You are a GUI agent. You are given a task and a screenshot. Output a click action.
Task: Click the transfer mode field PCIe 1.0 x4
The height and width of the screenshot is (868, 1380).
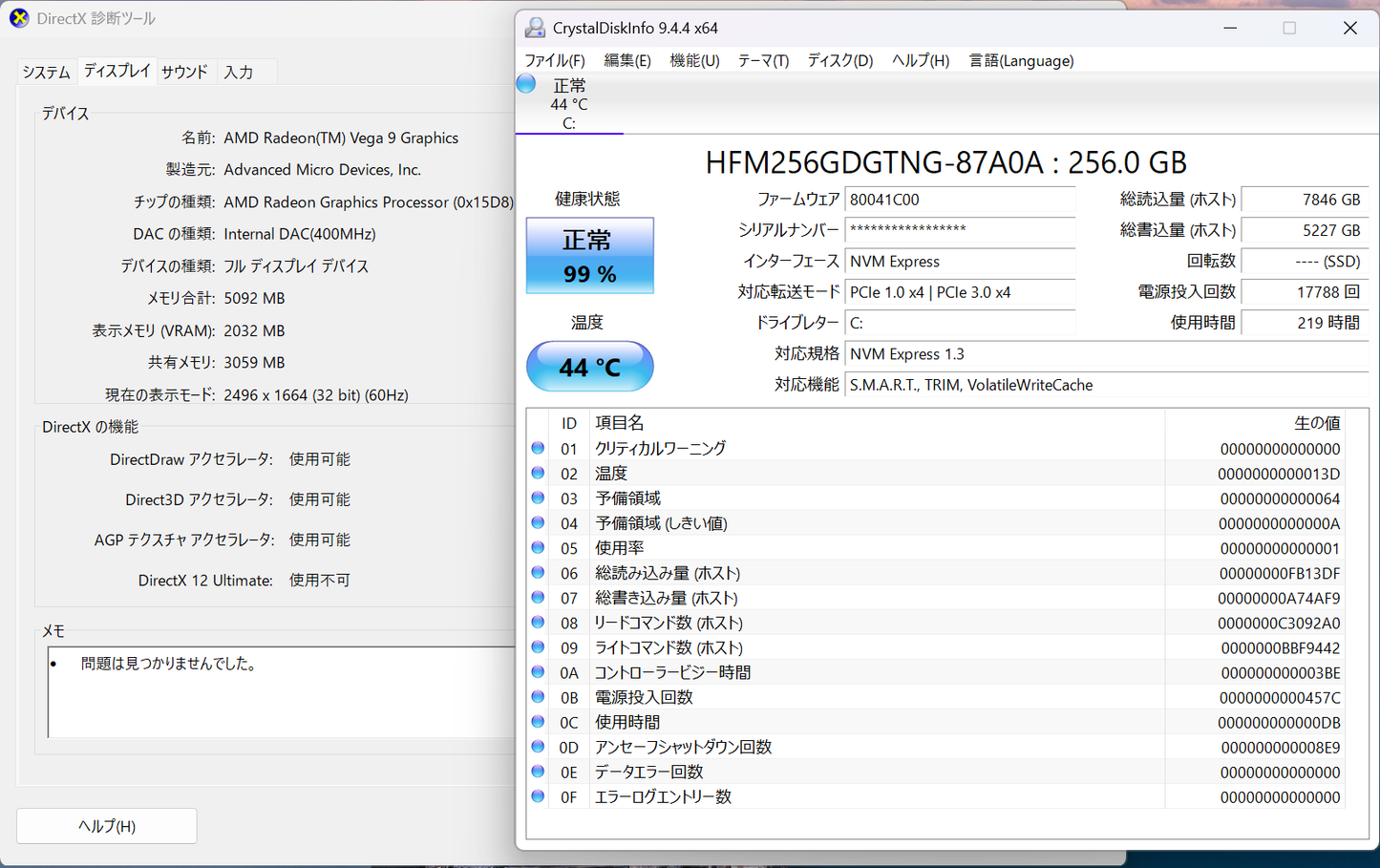960,292
